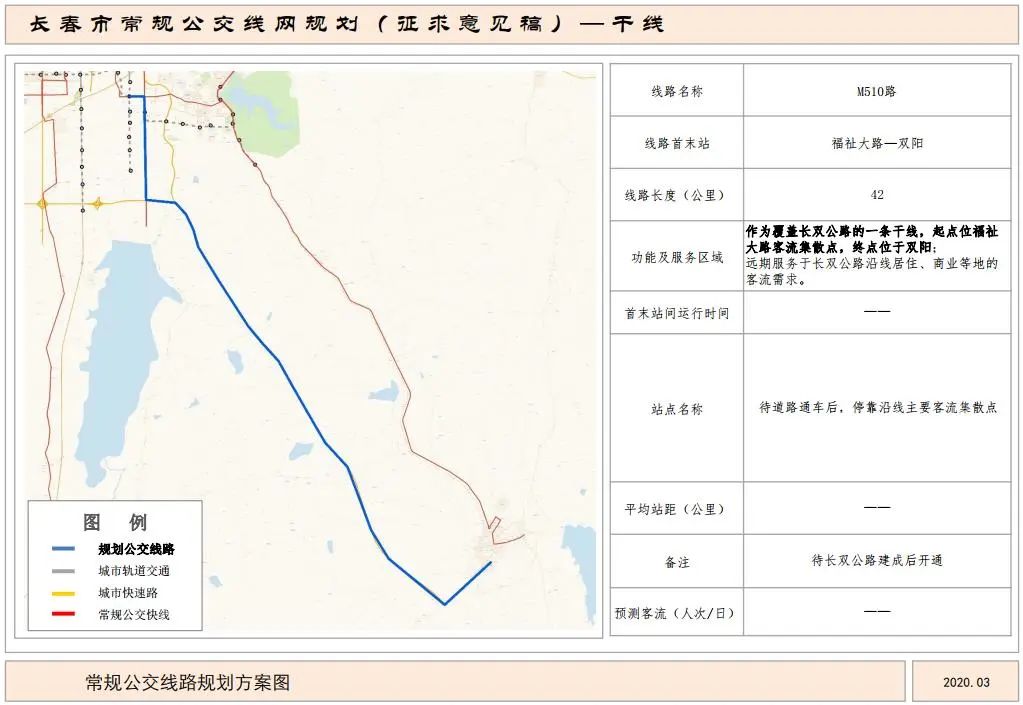Image resolution: width=1023 pixels, height=705 pixels.
Task: Select the '首末站间运行时间' label cell
Action: click(677, 313)
